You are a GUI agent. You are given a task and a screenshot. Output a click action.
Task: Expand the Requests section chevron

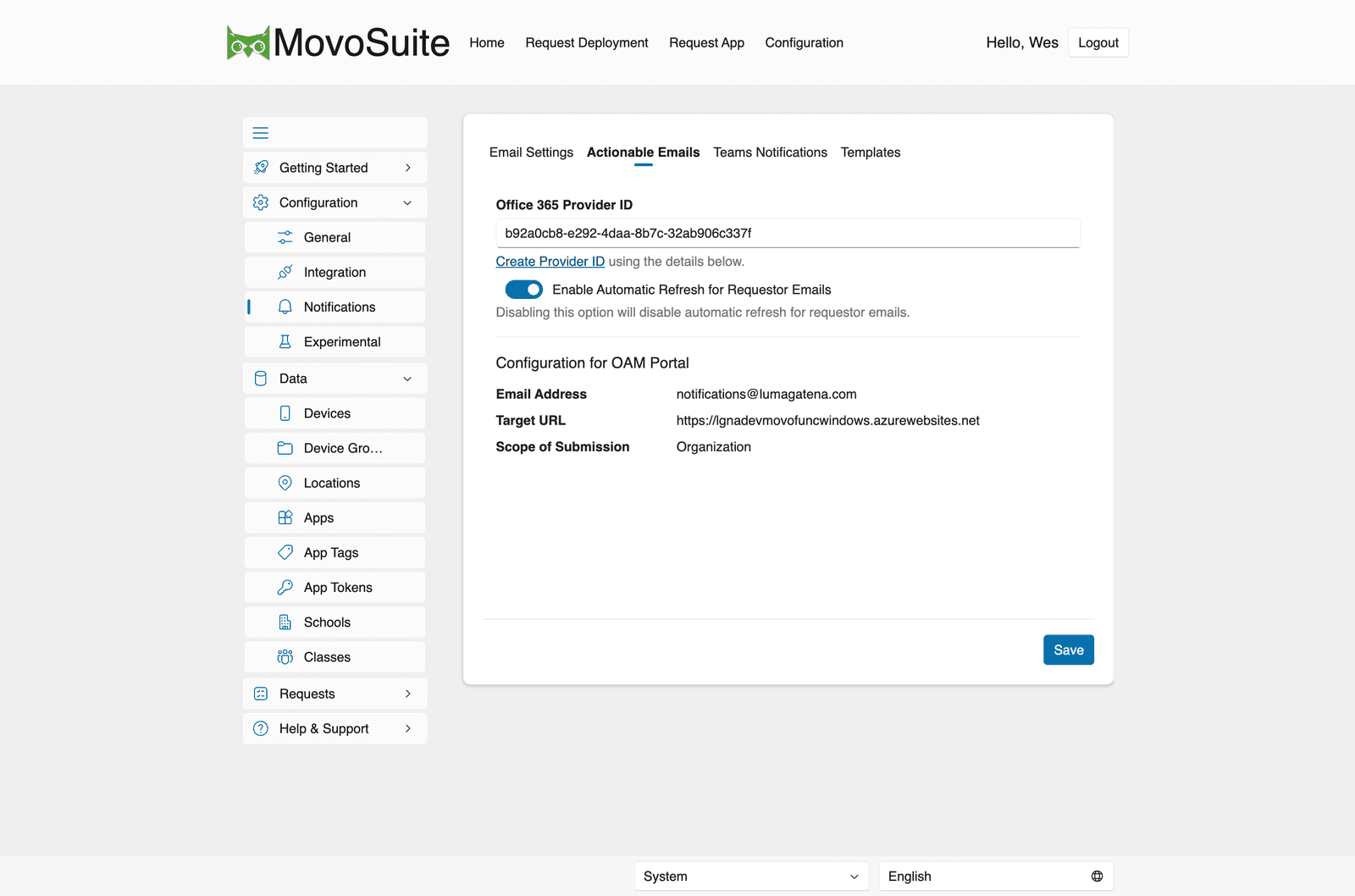(x=408, y=694)
